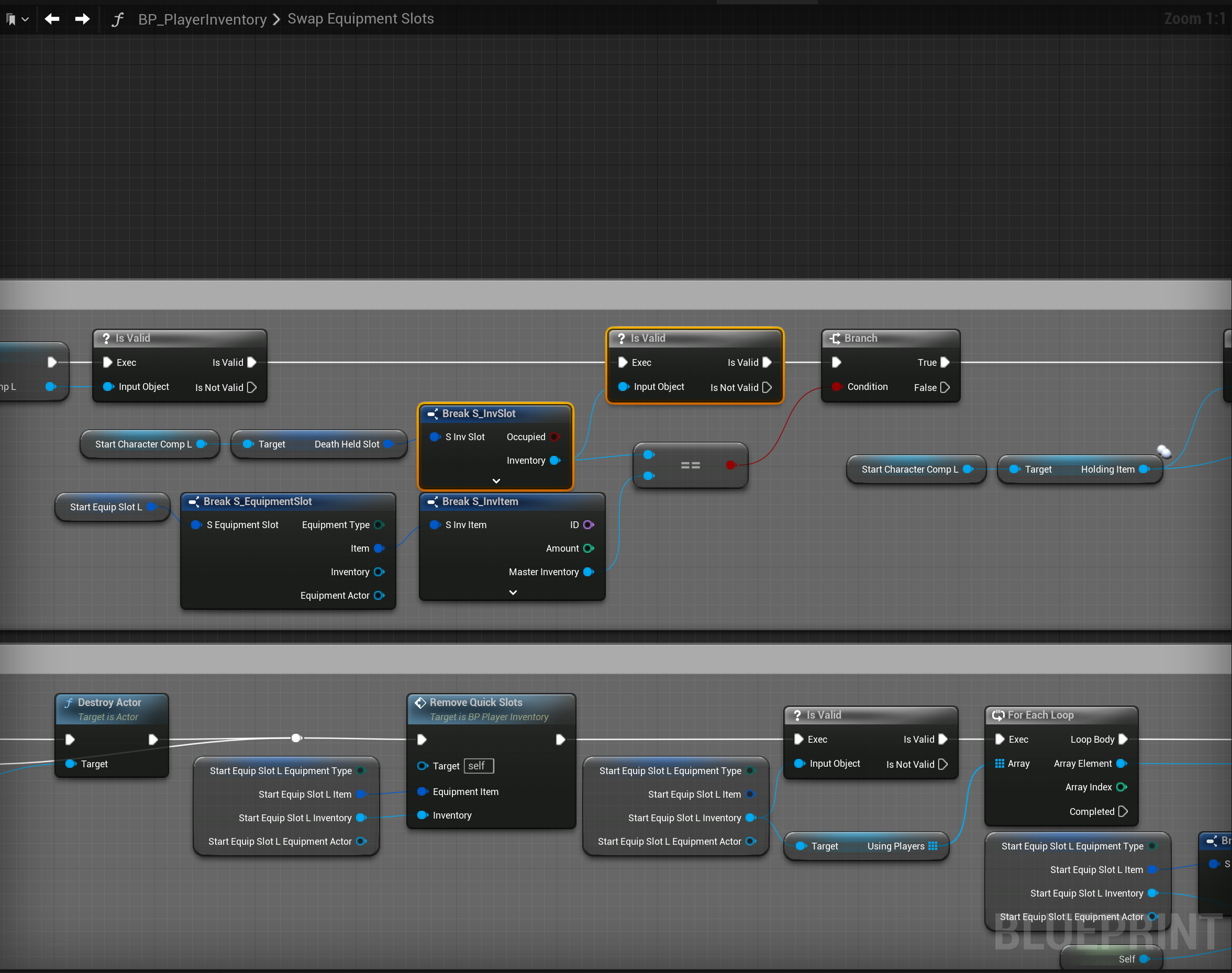
Task: Expand the Break S_InvSlot node pins
Action: coord(496,482)
